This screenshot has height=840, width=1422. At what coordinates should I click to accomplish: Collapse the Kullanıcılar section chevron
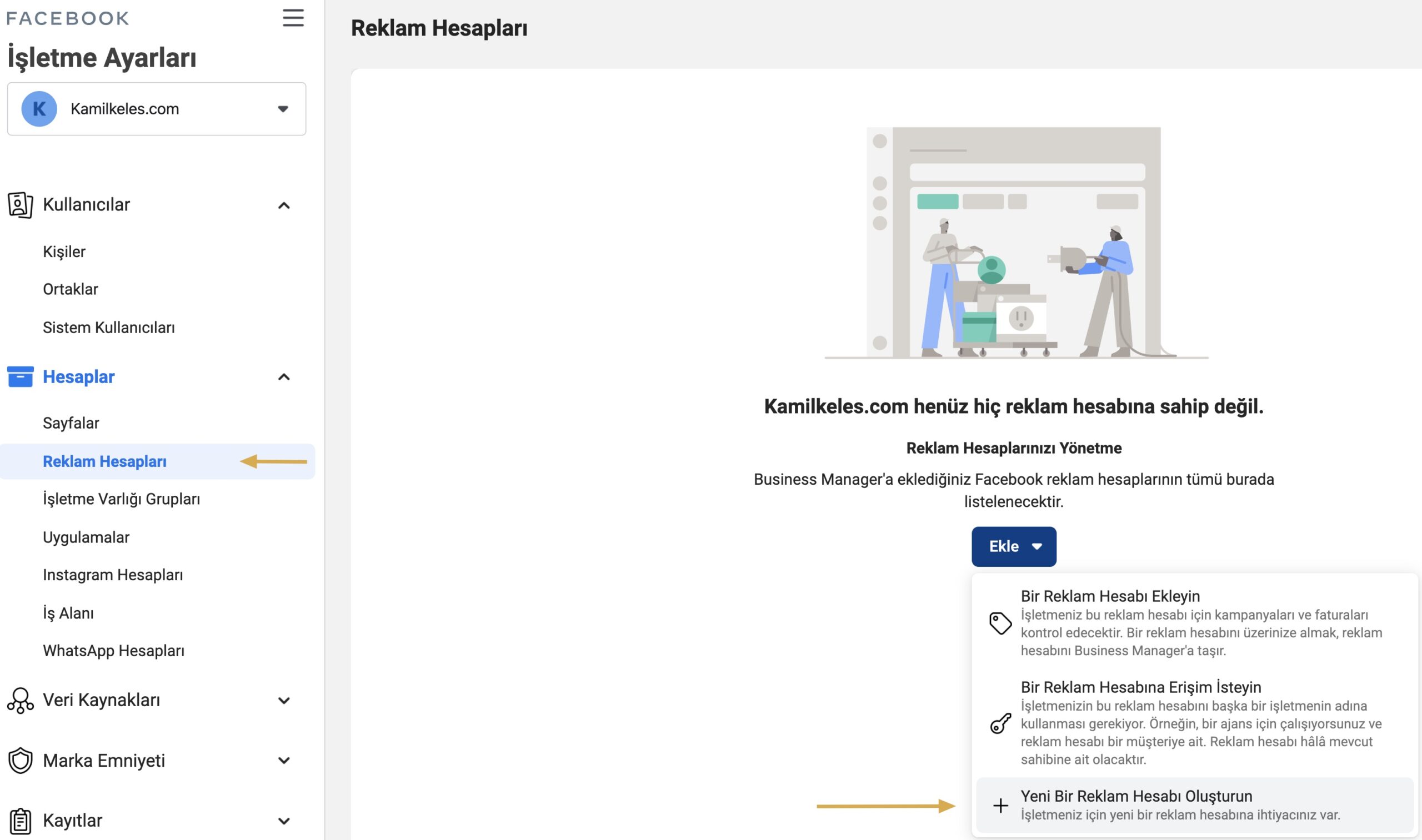tap(284, 205)
